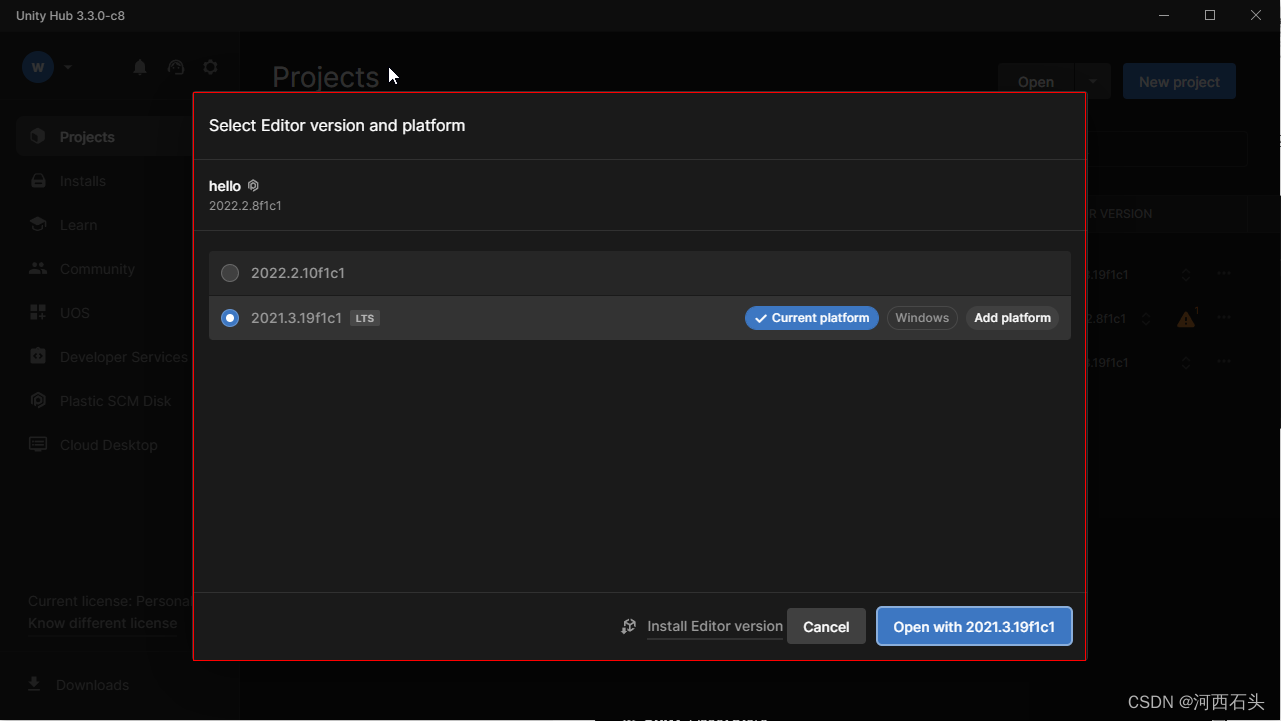Open more options on the 2.8f1c1 row

1224,318
